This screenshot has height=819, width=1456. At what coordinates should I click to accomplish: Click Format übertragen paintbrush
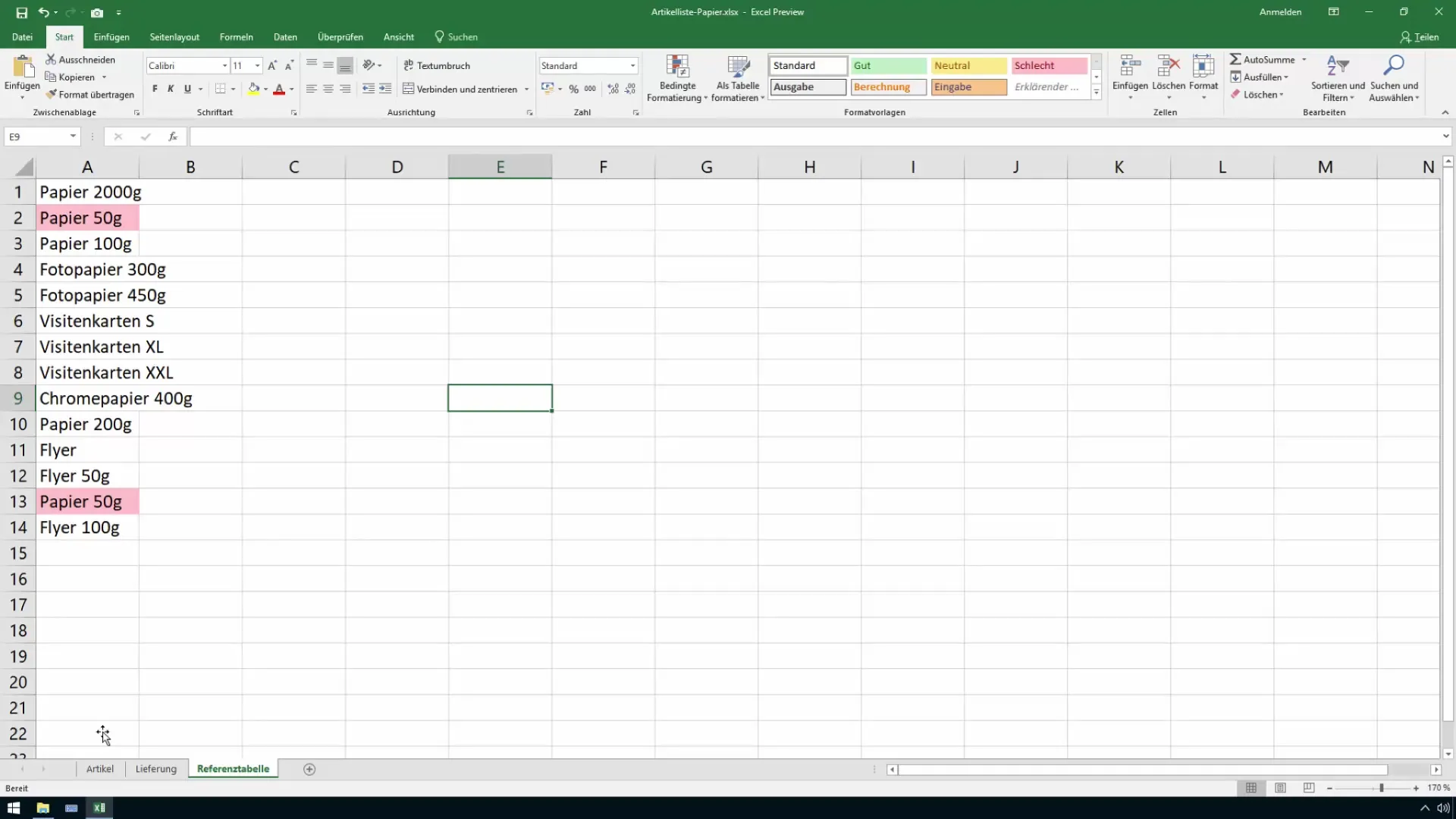(89, 95)
